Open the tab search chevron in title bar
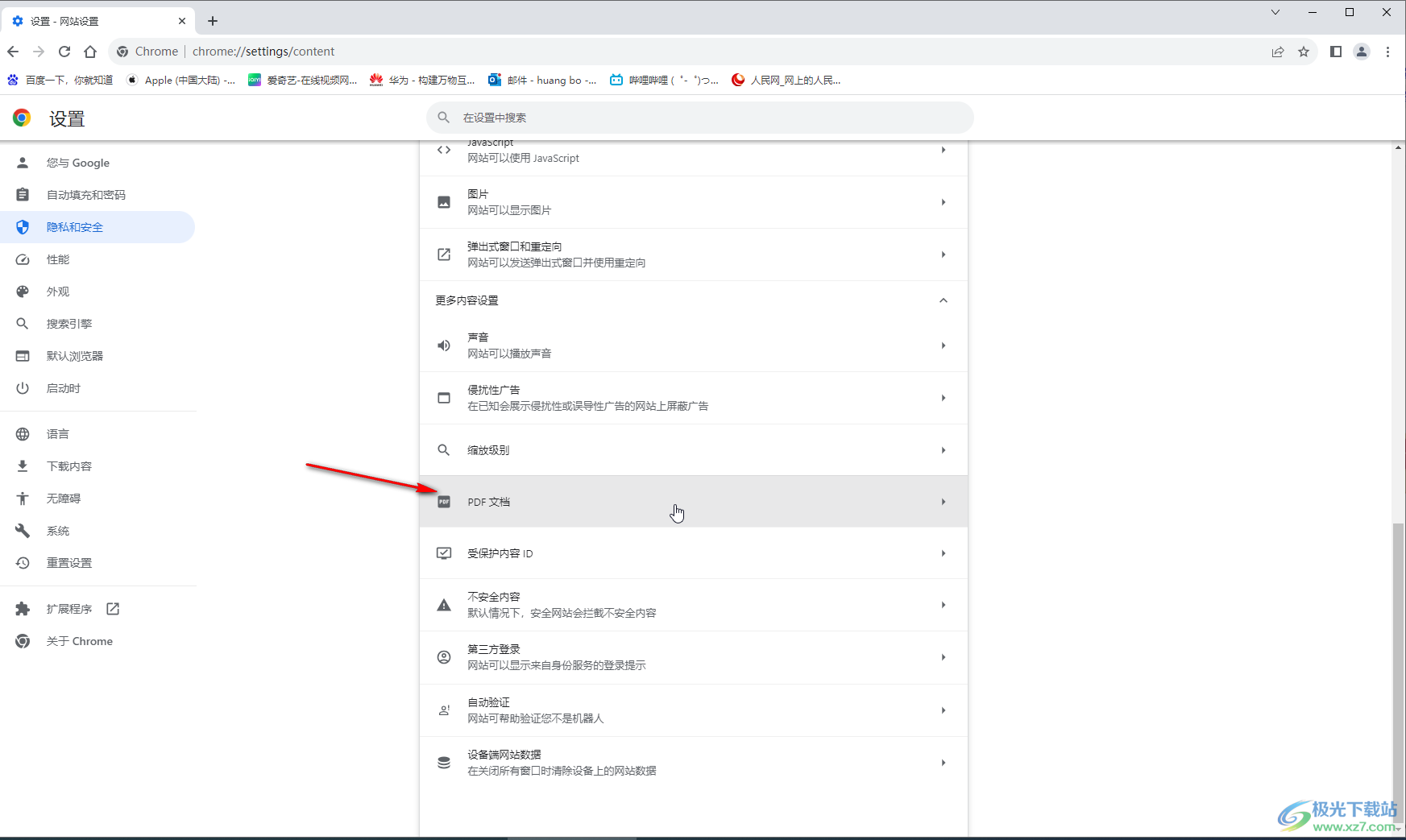Viewport: 1406px width, 840px height. 1275,12
